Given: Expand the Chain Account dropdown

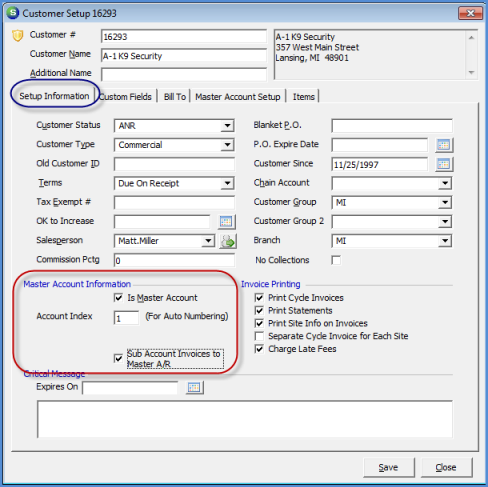Looking at the screenshot, I should click(445, 183).
